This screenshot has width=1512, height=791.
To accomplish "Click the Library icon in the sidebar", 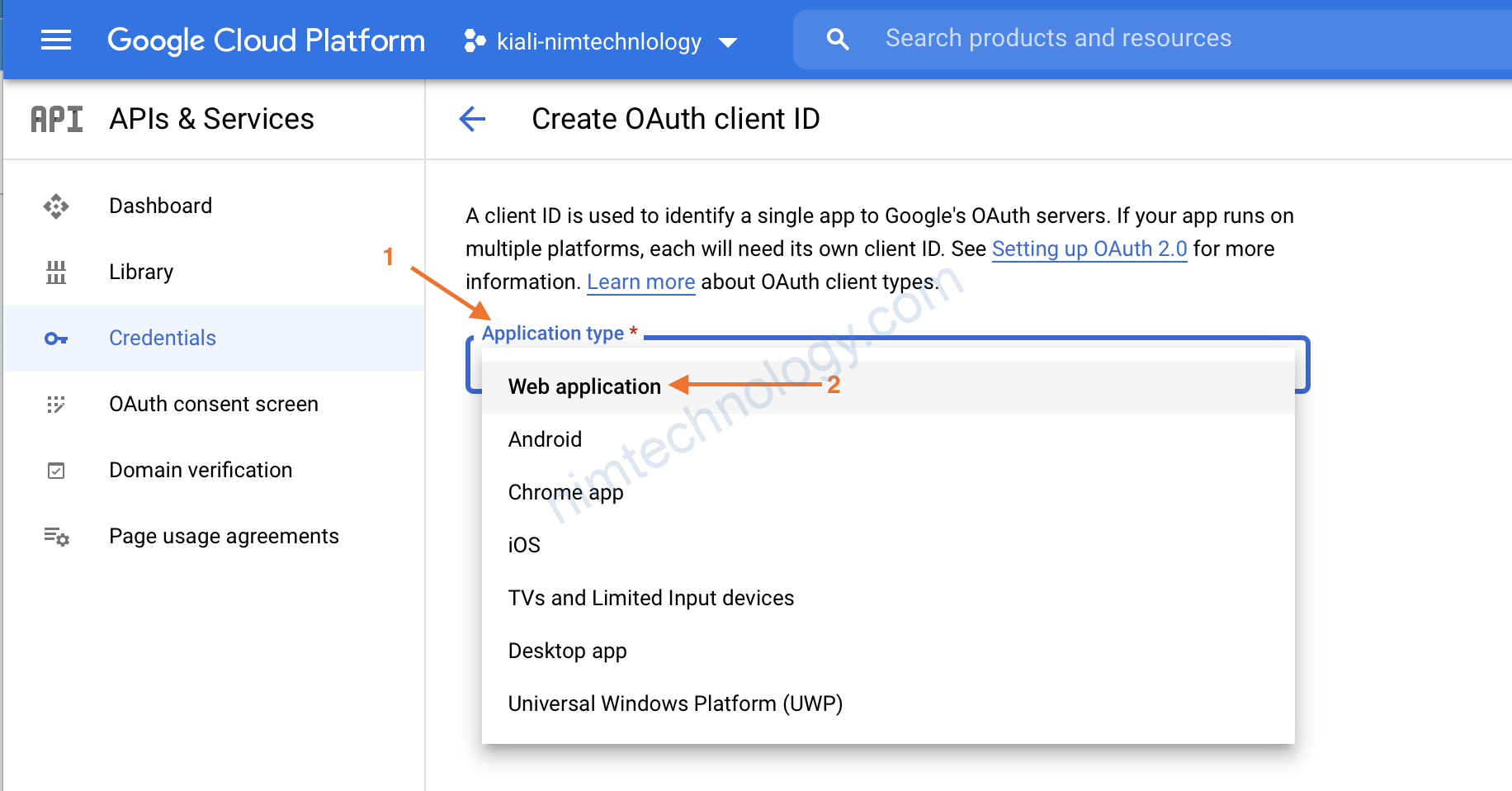I will click(56, 272).
